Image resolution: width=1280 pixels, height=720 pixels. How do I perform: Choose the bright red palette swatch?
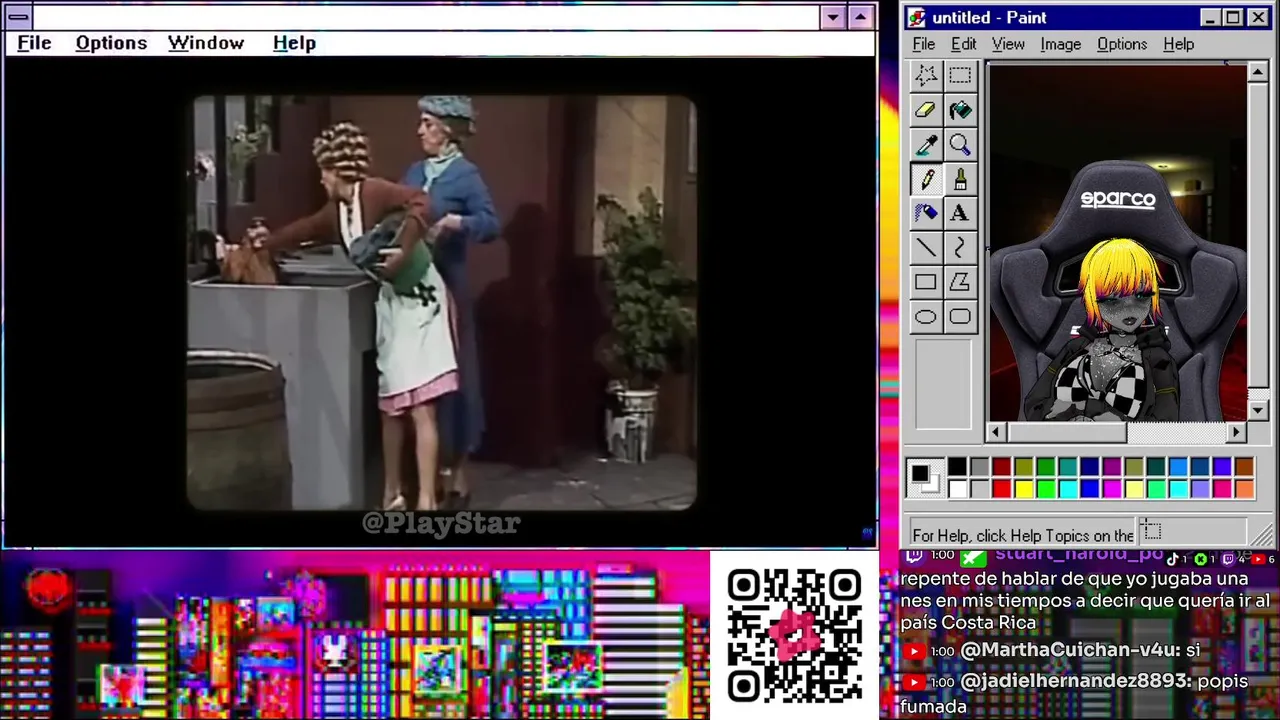[1001, 489]
